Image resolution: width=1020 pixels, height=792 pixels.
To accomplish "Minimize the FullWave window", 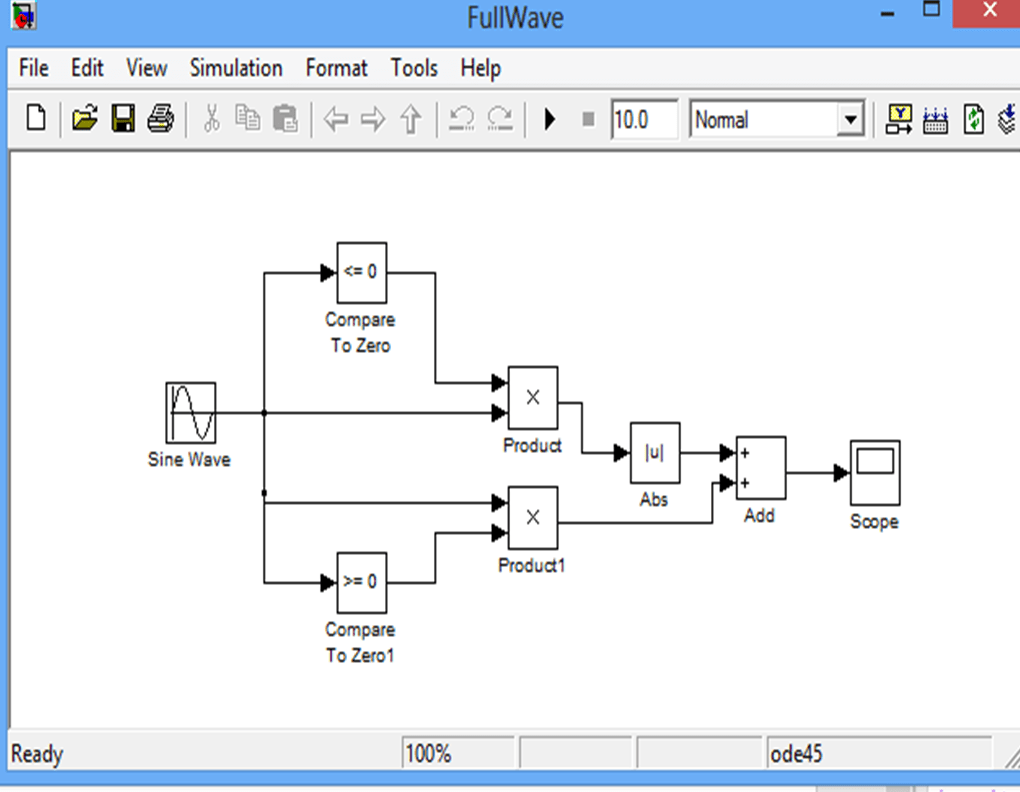I will pos(888,14).
